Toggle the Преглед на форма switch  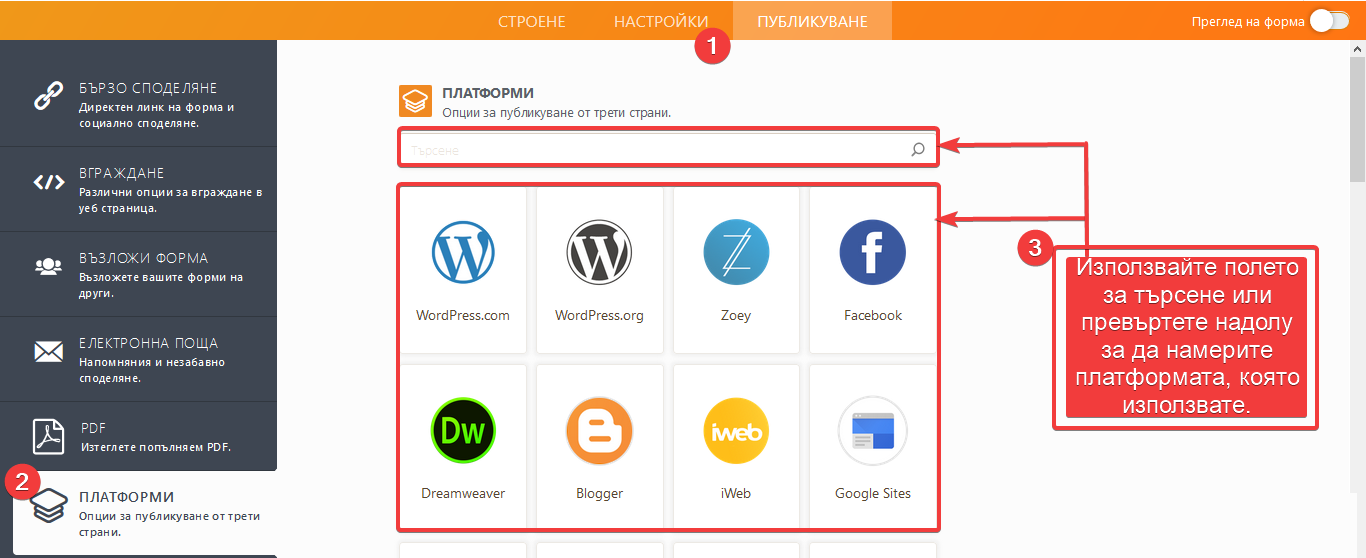tap(1329, 21)
